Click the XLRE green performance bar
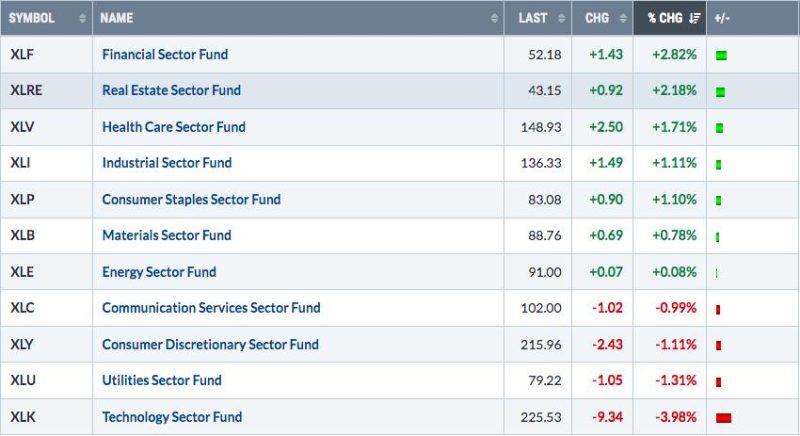The width and height of the screenshot is (800, 436). coord(720,91)
